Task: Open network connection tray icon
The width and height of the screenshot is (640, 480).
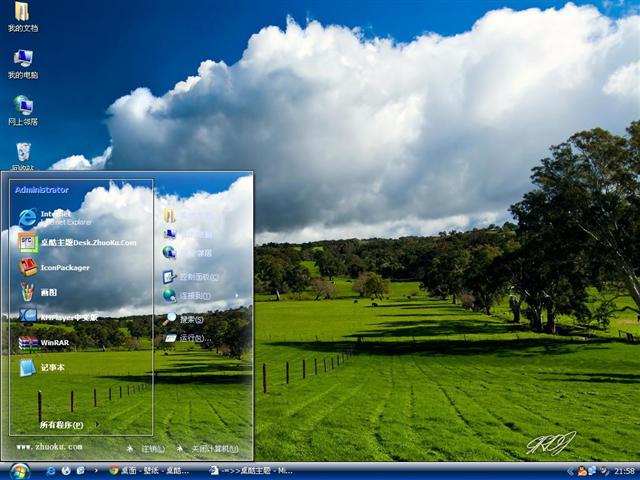Action: (592, 471)
